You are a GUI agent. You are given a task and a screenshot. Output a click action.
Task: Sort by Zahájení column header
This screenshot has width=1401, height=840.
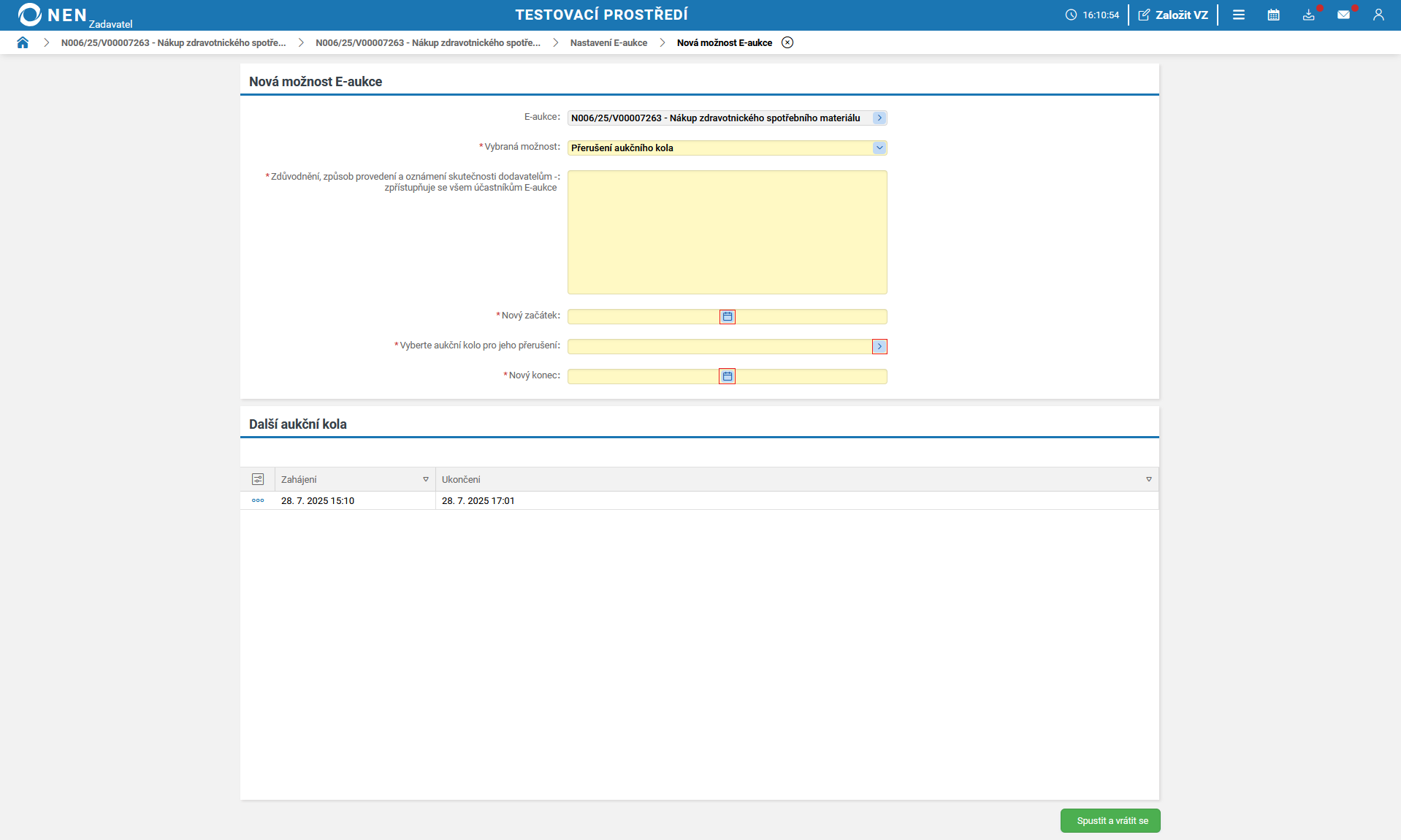299,479
